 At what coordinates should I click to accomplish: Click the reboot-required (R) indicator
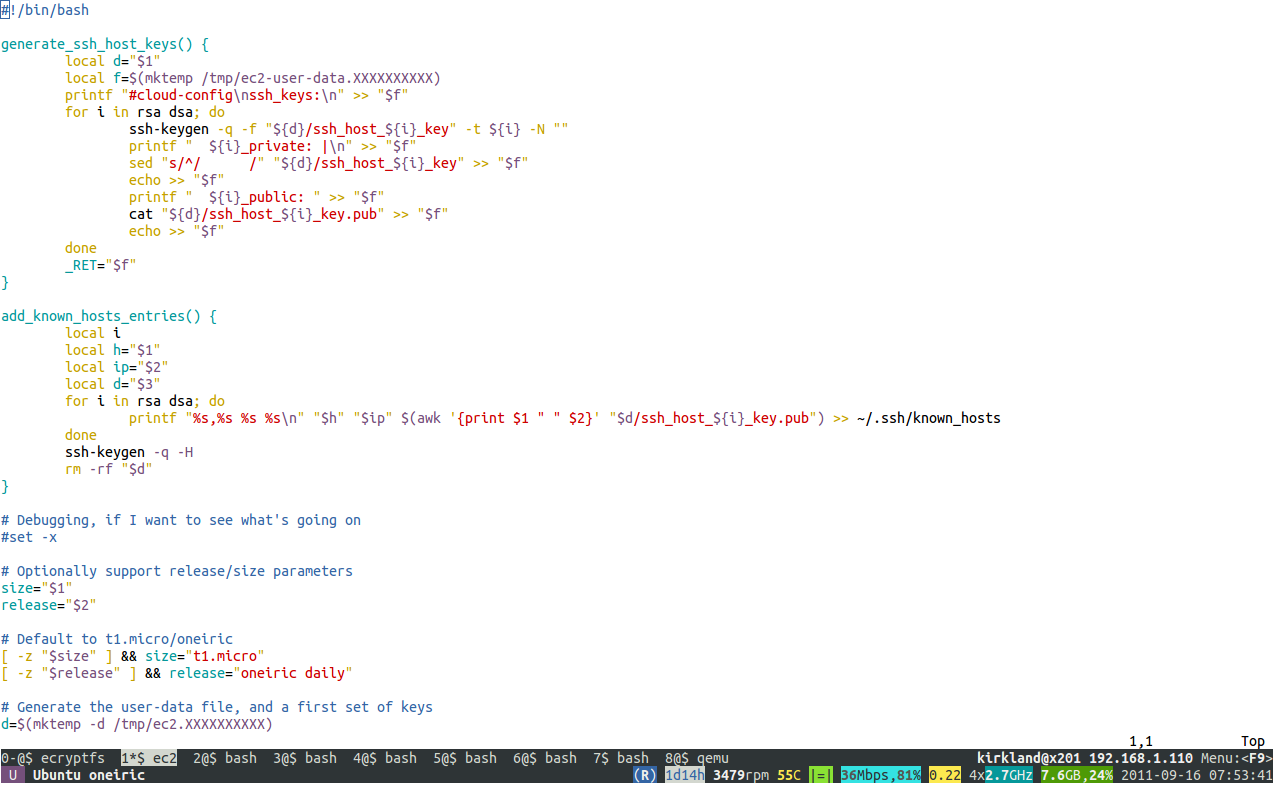(645, 775)
